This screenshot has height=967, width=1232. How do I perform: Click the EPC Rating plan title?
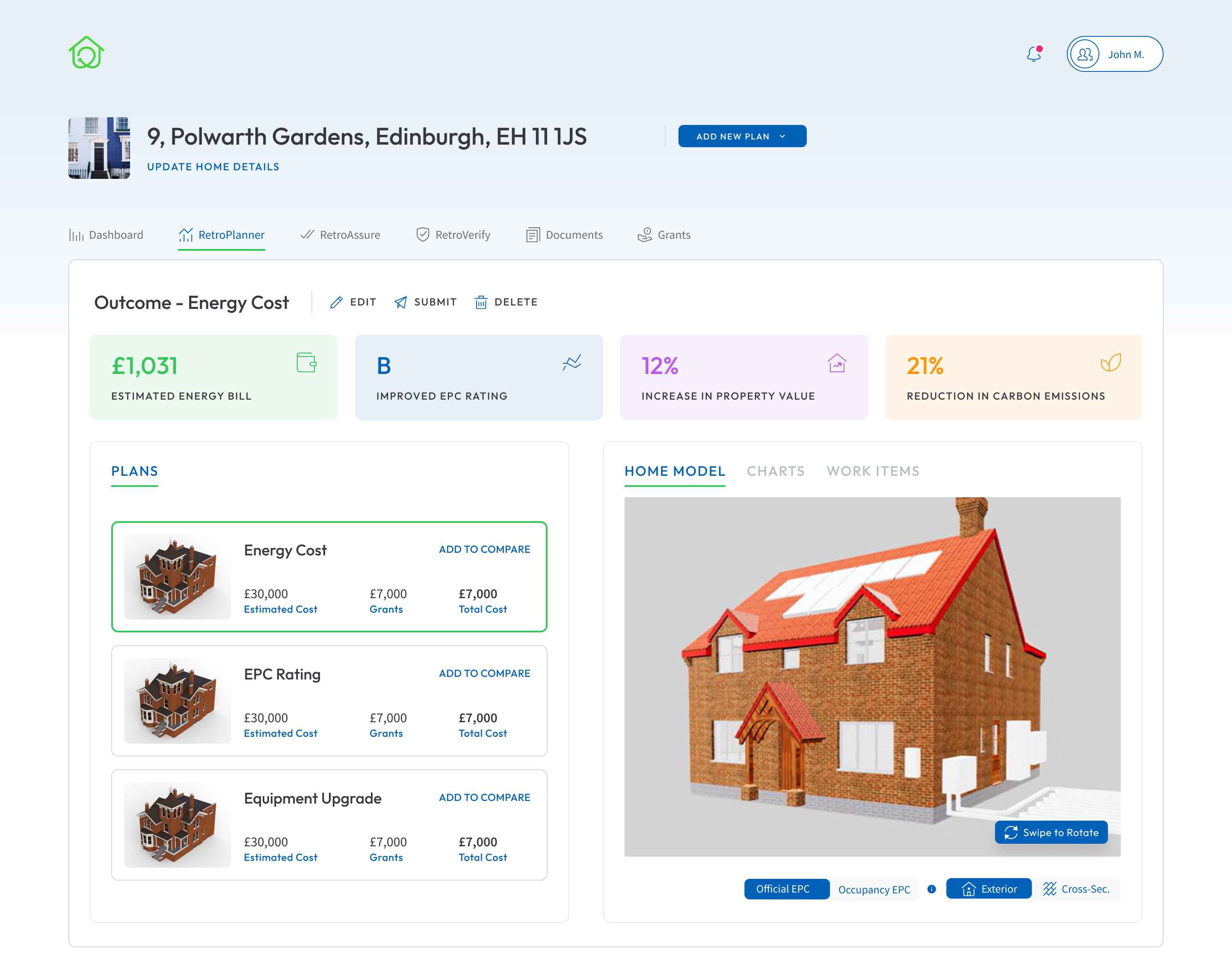282,674
